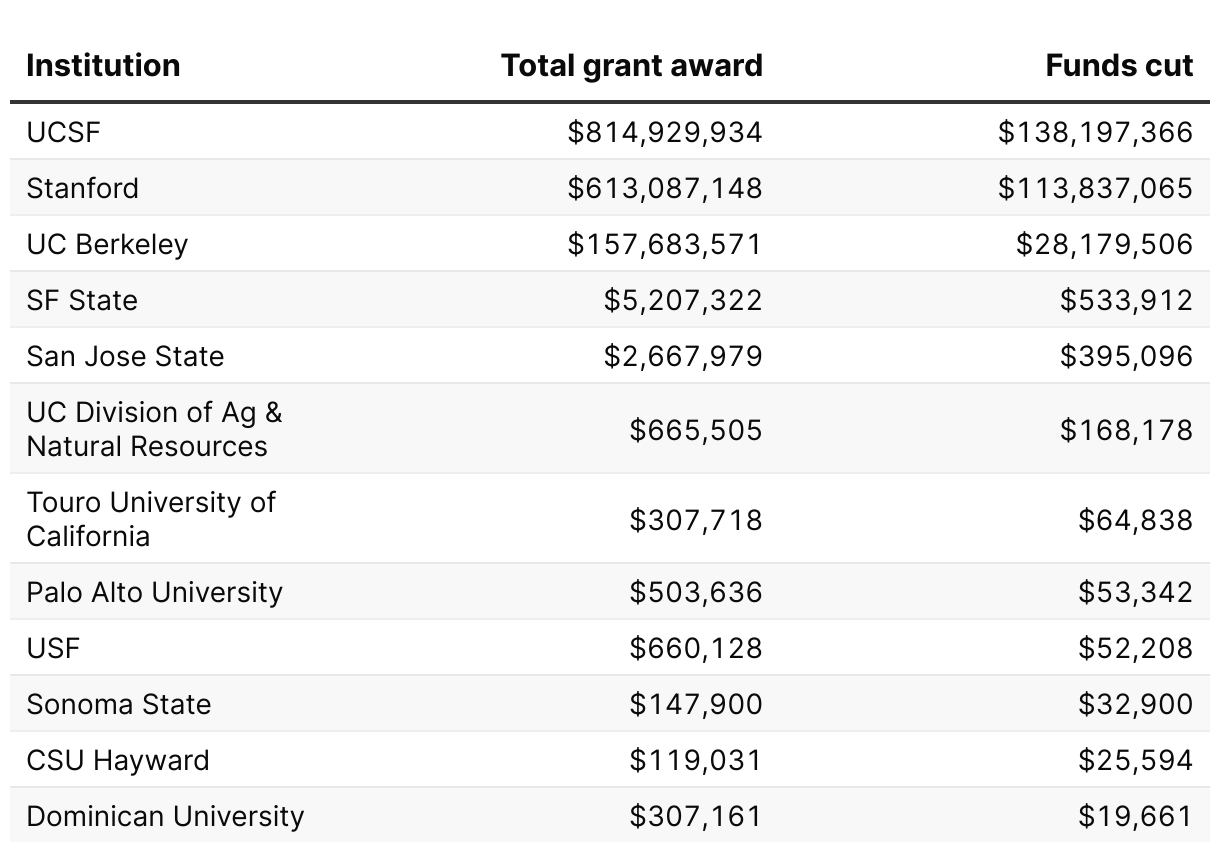Select Sonoma State's $32,900 funds cut
The width and height of the screenshot is (1220, 852).
[1135, 704]
